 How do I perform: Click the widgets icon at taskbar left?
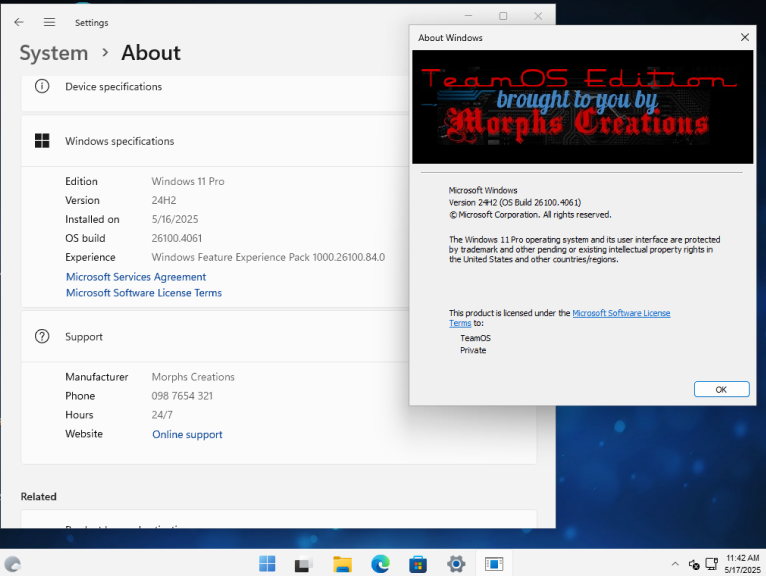(13, 564)
